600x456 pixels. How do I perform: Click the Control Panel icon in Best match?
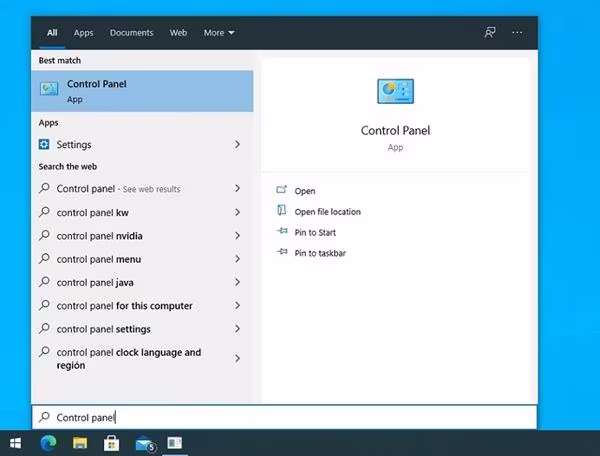[x=49, y=89]
